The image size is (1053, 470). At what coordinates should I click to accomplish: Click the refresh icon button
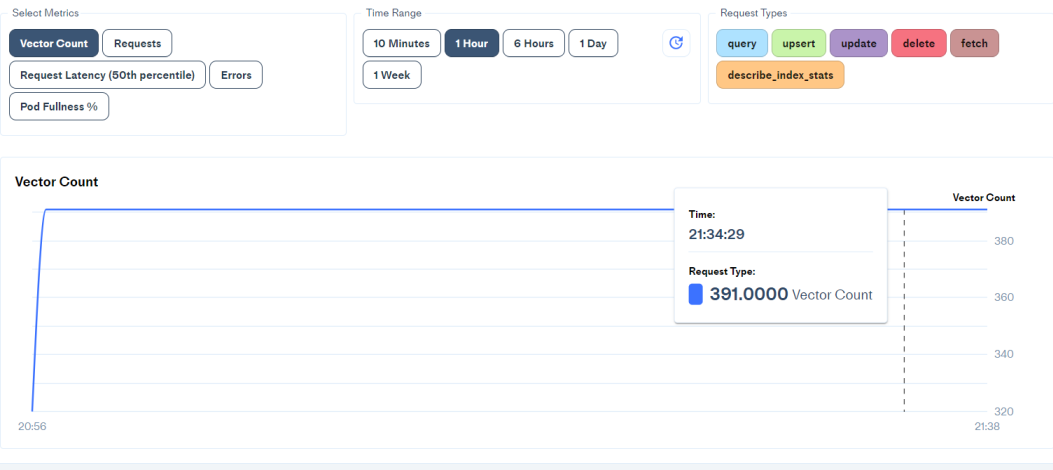(676, 43)
